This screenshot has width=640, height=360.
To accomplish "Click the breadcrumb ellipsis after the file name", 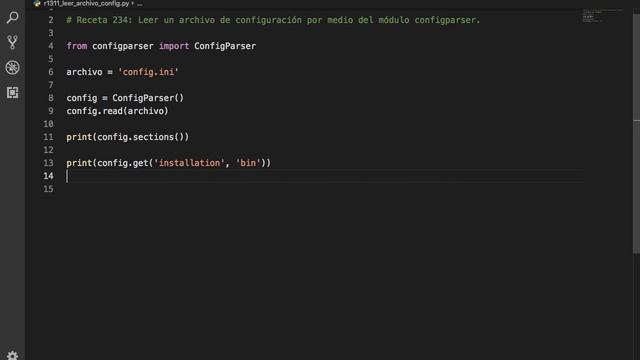I will 140,4.
